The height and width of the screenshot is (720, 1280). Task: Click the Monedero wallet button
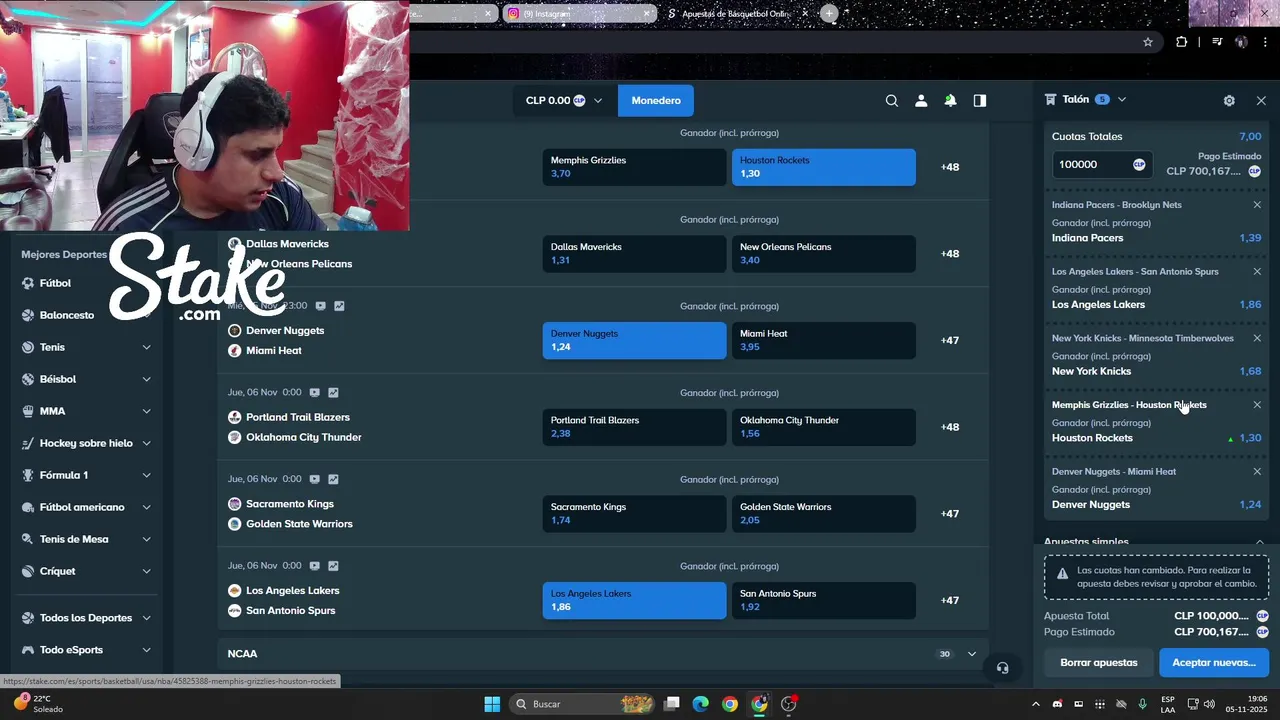(x=656, y=100)
